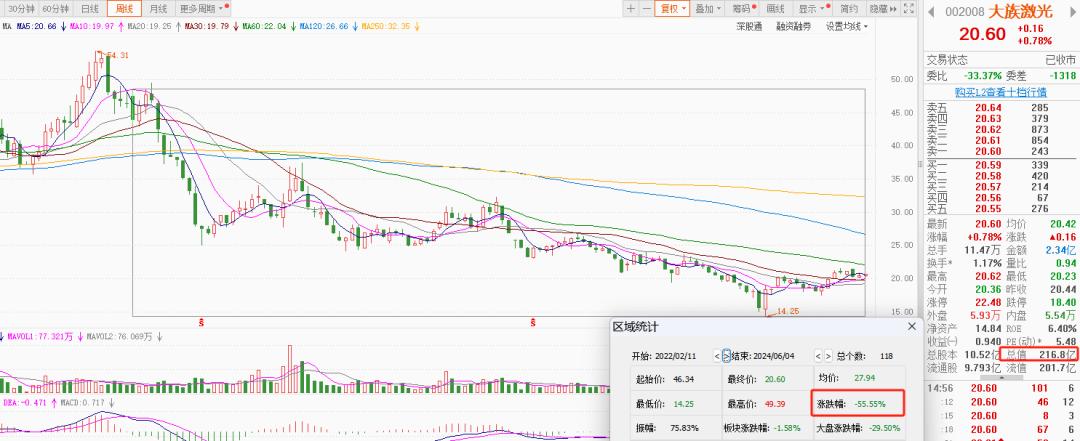Image resolution: width=1080 pixels, height=441 pixels.
Task: Move start date back with left arrow
Action: point(716,355)
